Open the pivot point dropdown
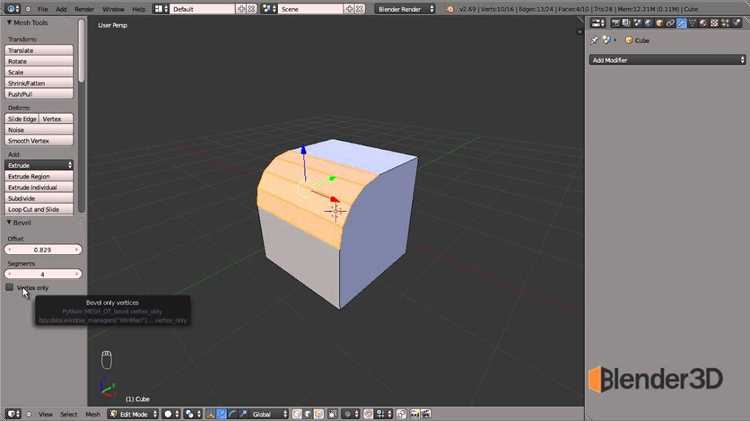The height and width of the screenshot is (421, 750). [193, 414]
